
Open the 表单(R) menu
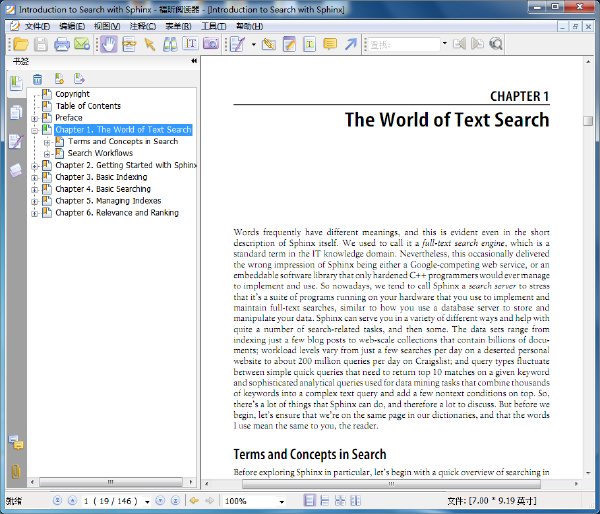pyautogui.click(x=178, y=26)
